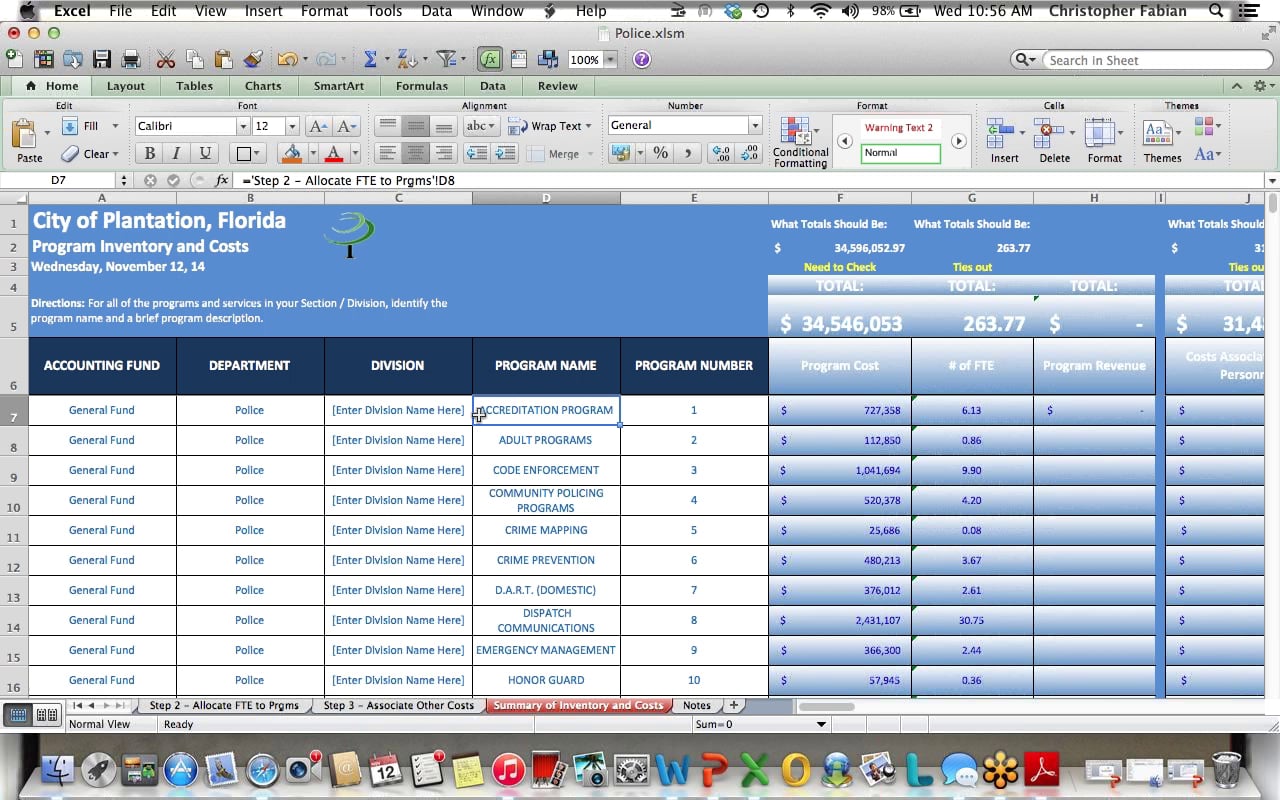The width and height of the screenshot is (1280, 800).
Task: Click the Search in Sheet field
Action: [1150, 60]
